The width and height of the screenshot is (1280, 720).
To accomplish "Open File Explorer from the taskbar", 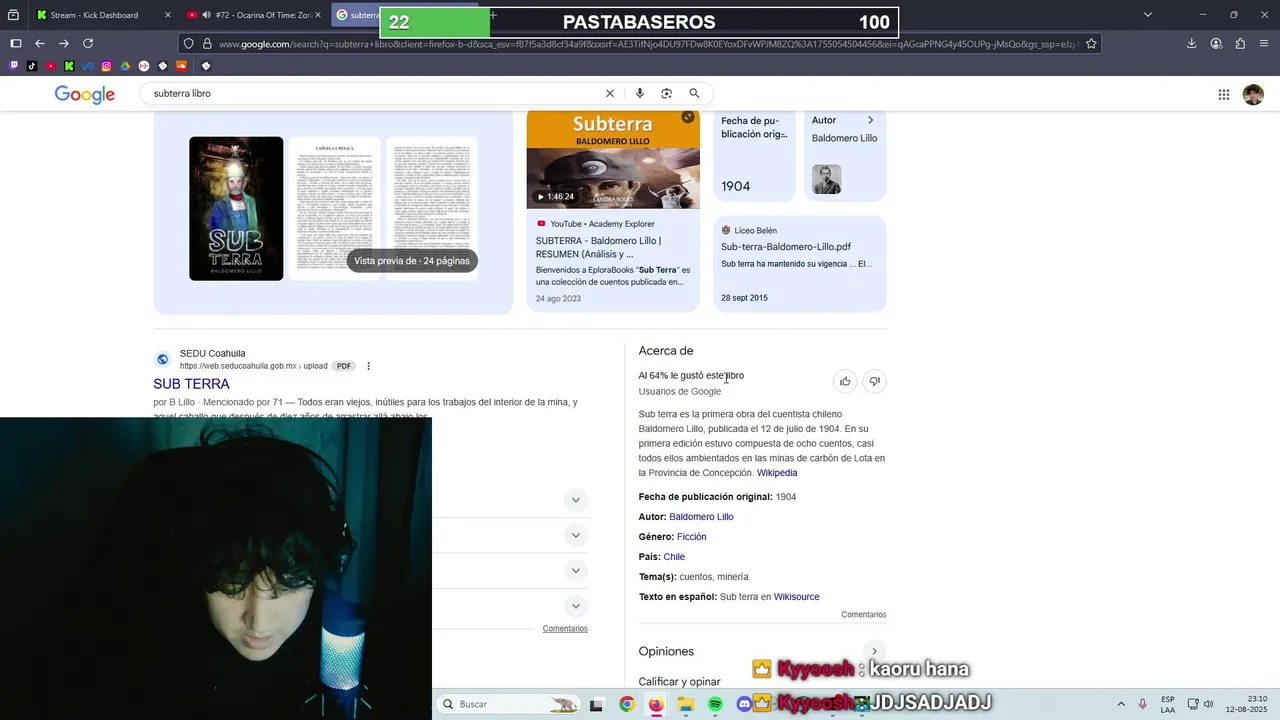I will [686, 704].
